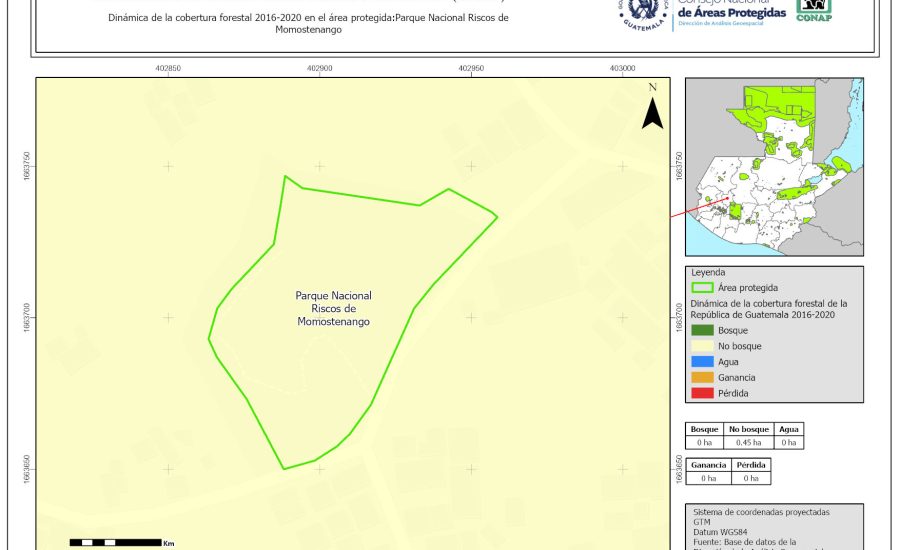The height and width of the screenshot is (550, 900).
Task: Click the CONAP logo in the header
Action: point(813,10)
